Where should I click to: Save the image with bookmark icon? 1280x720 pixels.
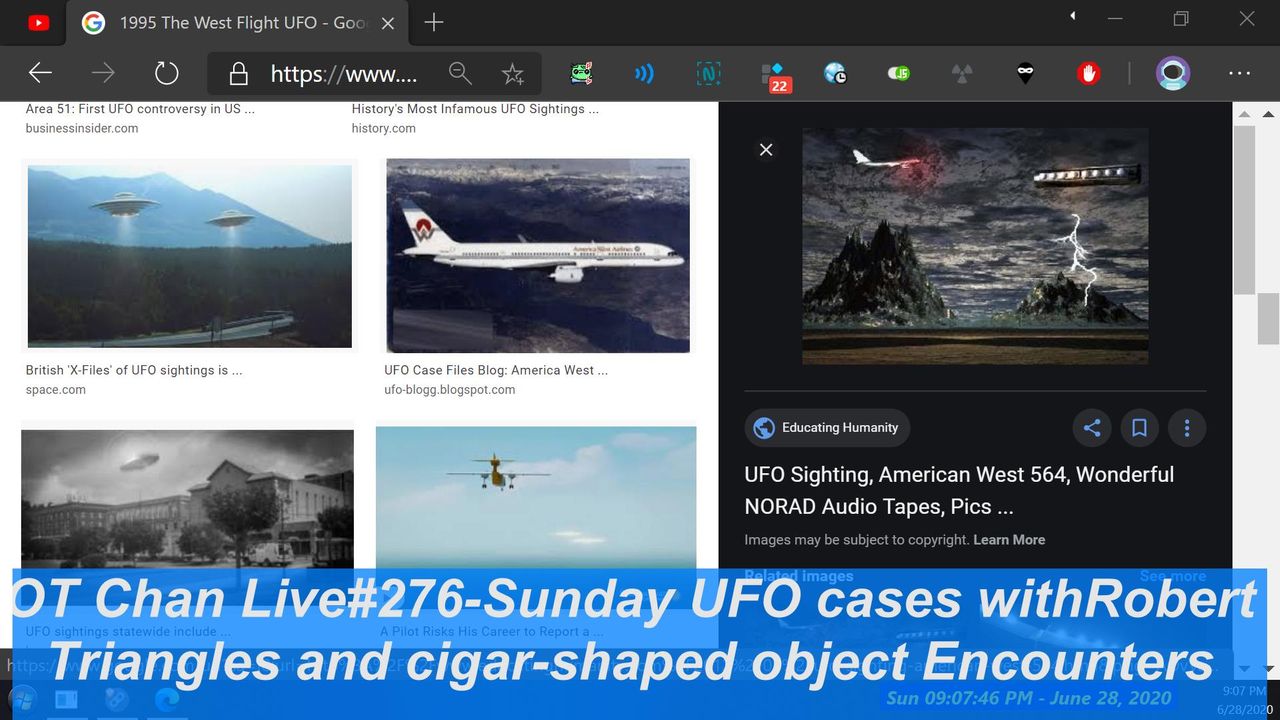point(1139,428)
